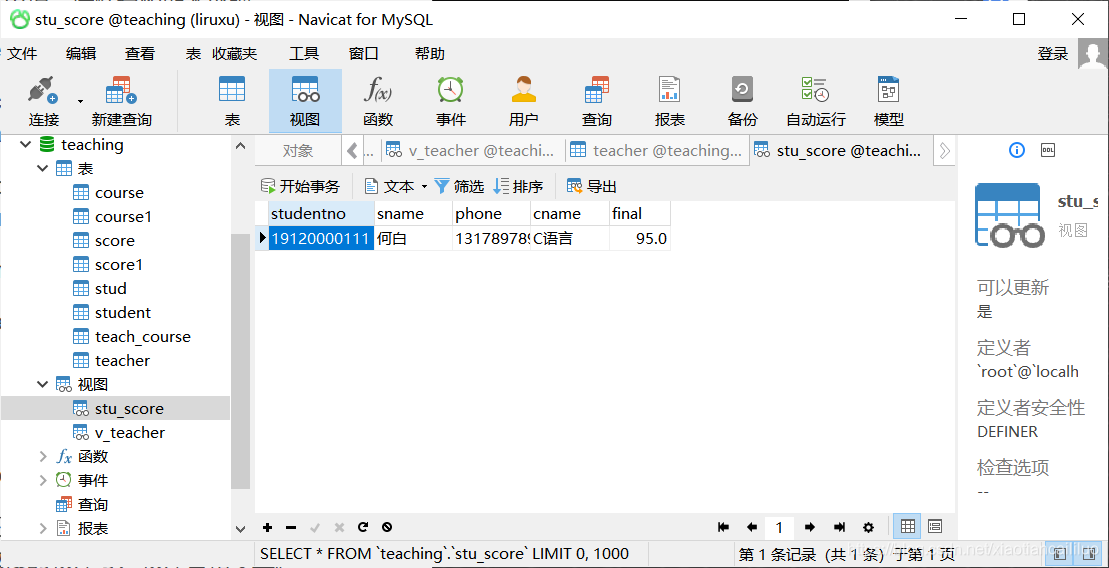This screenshot has height=568, width=1109.
Task: Expand the 函数 functions tree node
Action: click(x=44, y=456)
